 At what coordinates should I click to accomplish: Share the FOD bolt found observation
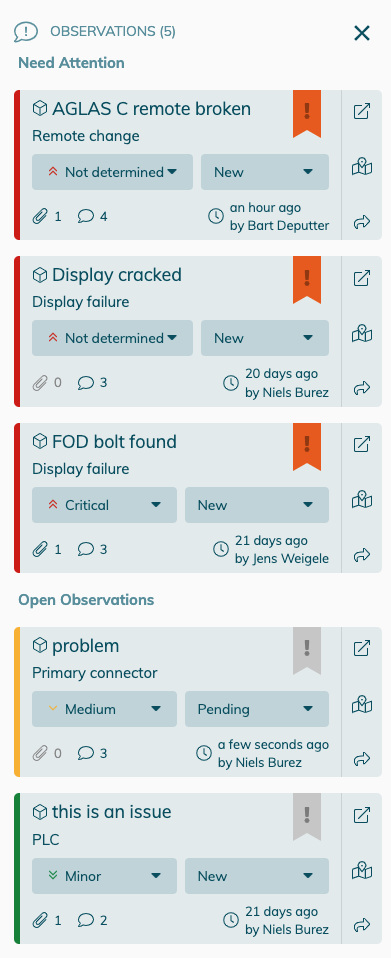coord(362,555)
